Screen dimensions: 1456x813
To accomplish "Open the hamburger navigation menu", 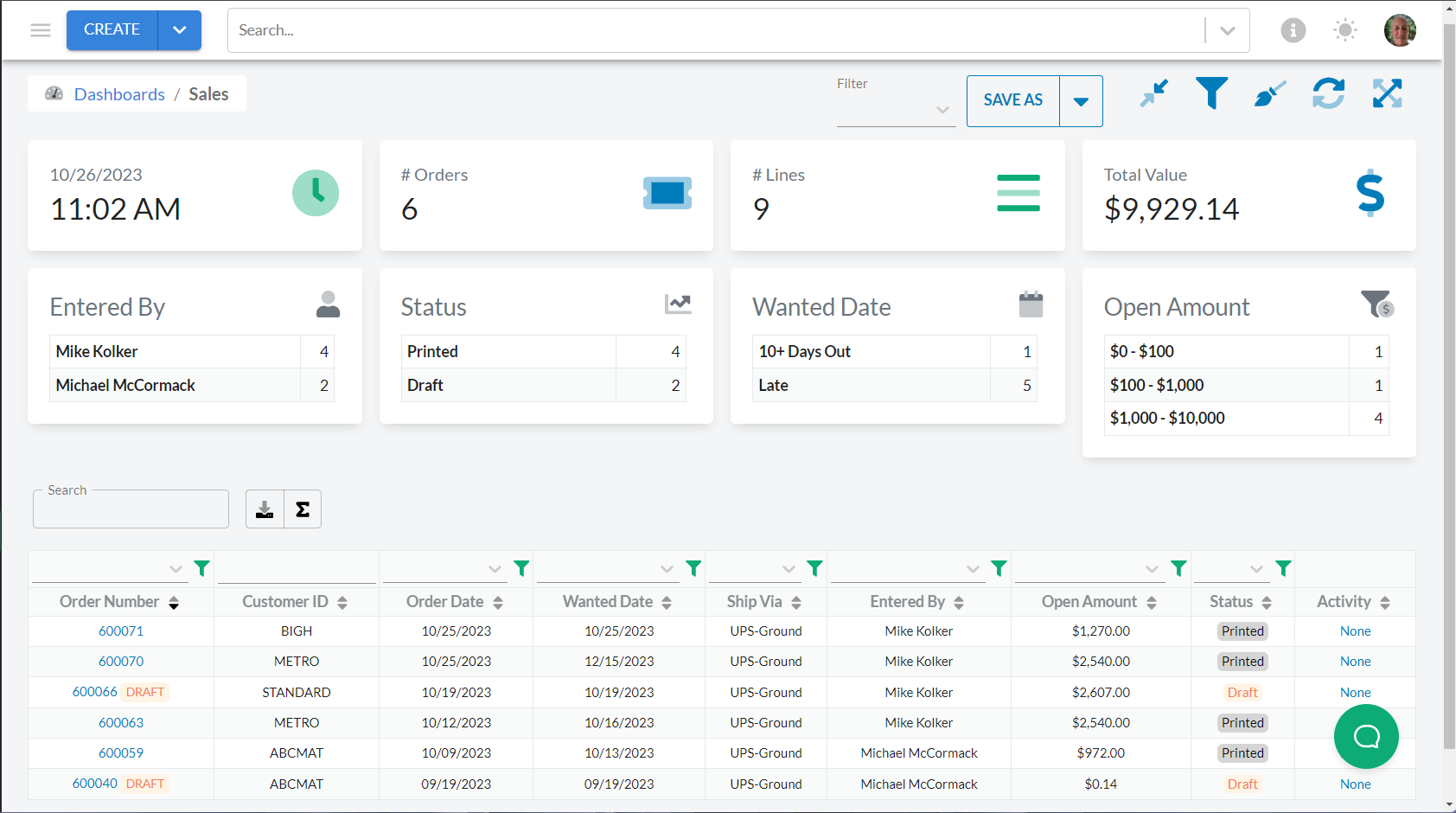I will coord(40,29).
